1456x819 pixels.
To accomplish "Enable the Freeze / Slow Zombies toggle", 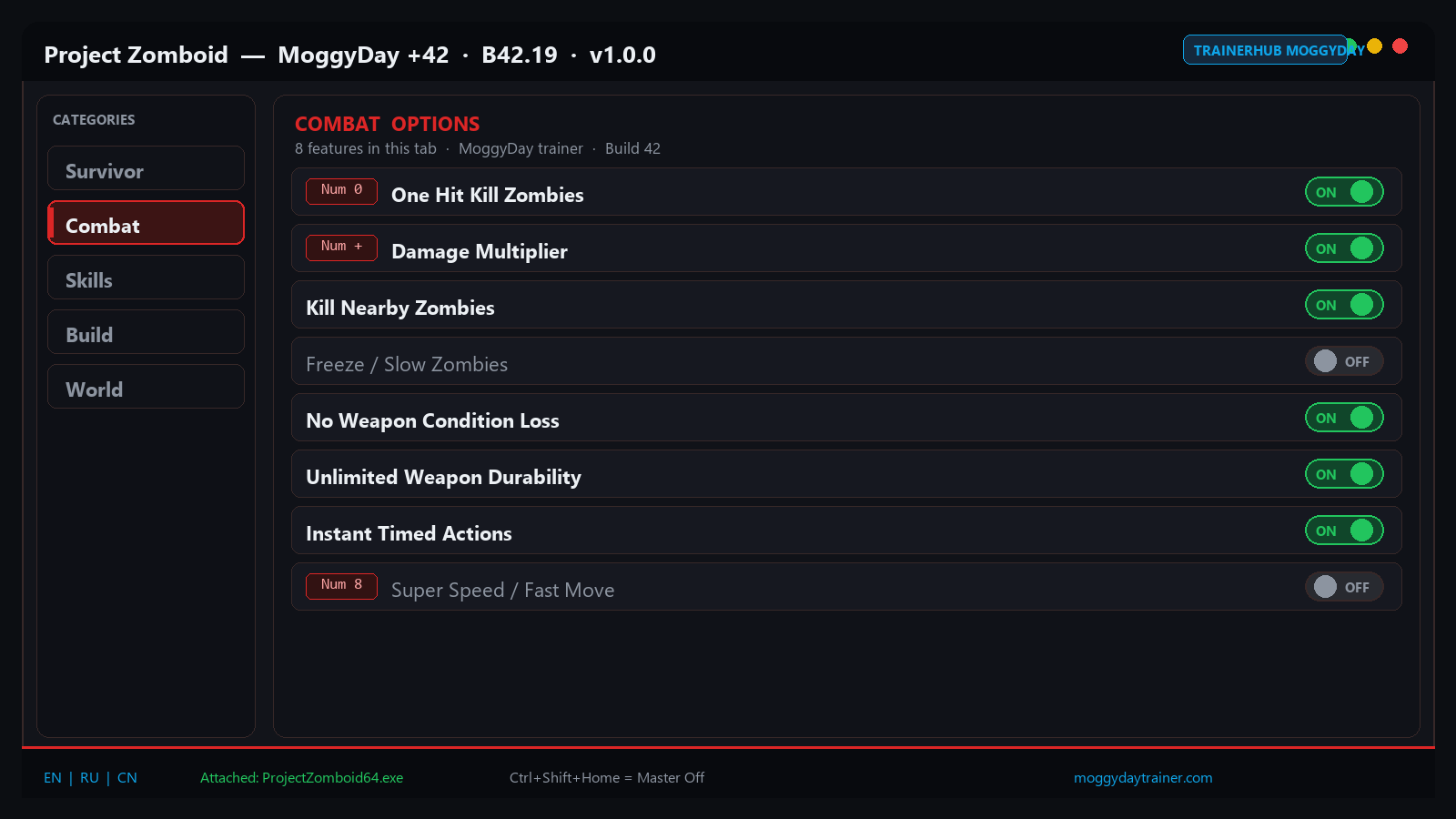I will 1344,361.
